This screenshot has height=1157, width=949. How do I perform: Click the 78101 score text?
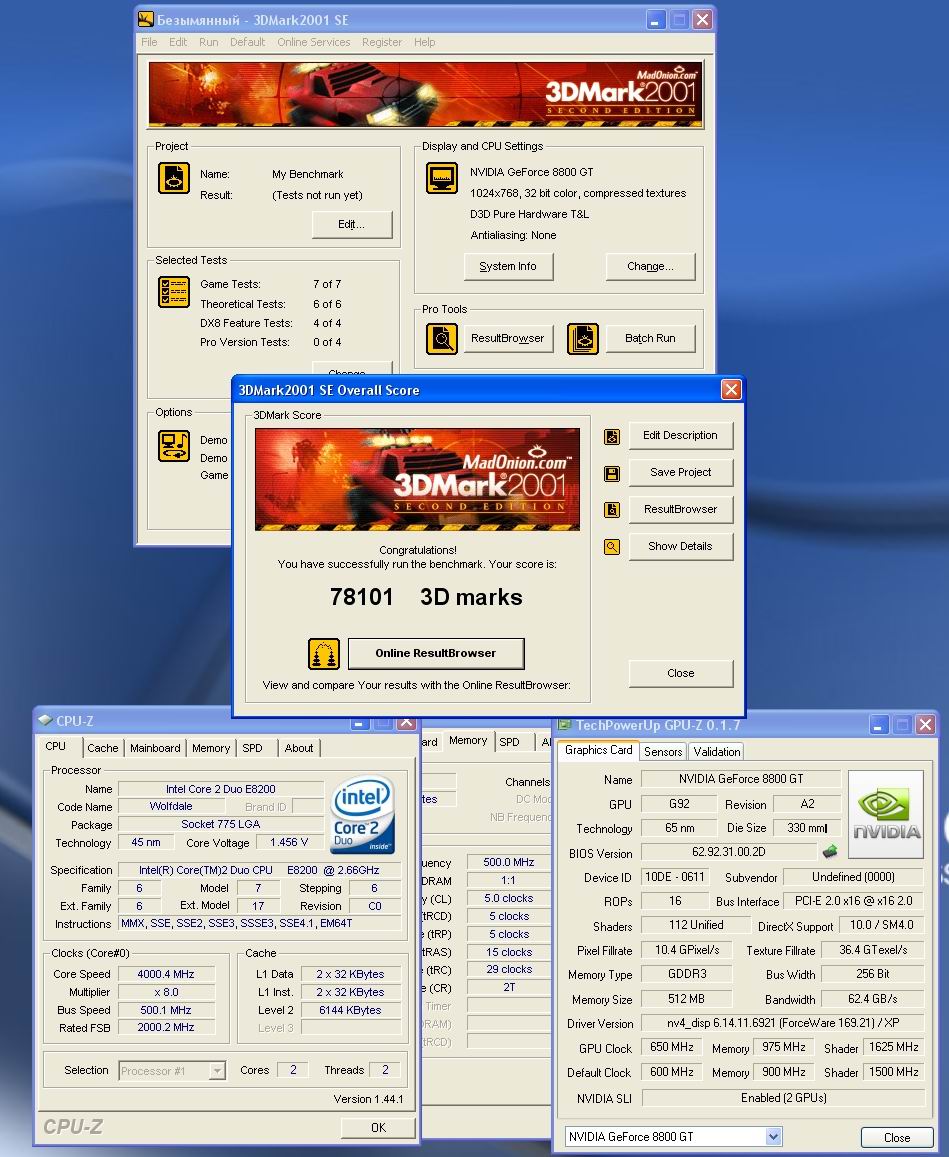(x=362, y=597)
